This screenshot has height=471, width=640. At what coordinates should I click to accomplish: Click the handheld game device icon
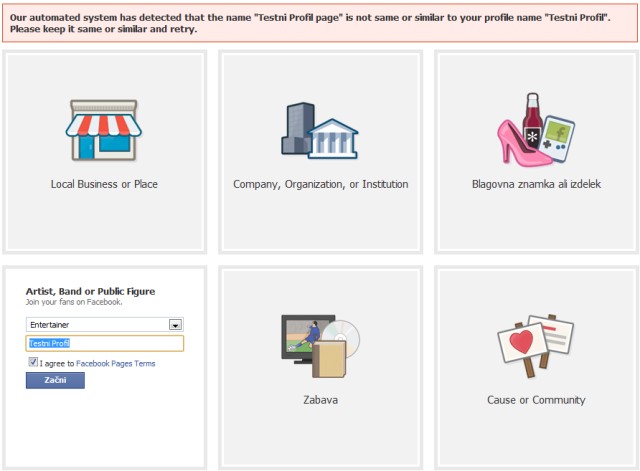point(558,139)
